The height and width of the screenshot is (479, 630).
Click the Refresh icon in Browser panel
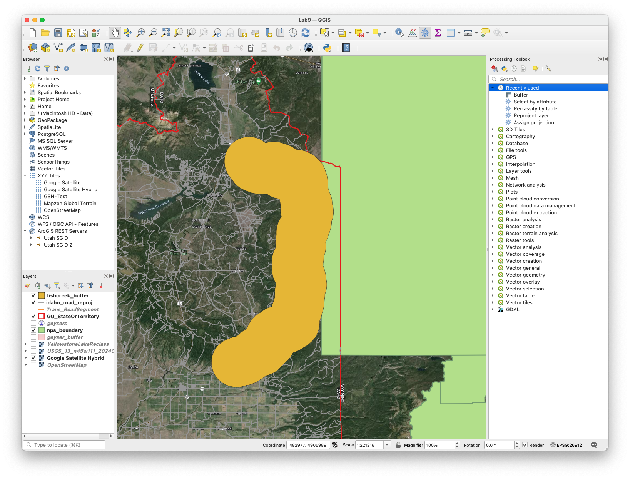click(37, 69)
